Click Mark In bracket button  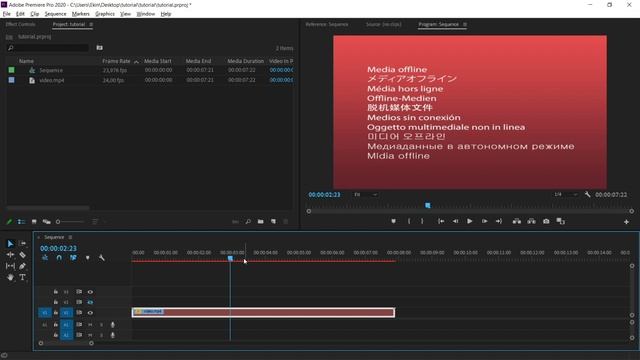tap(409, 221)
